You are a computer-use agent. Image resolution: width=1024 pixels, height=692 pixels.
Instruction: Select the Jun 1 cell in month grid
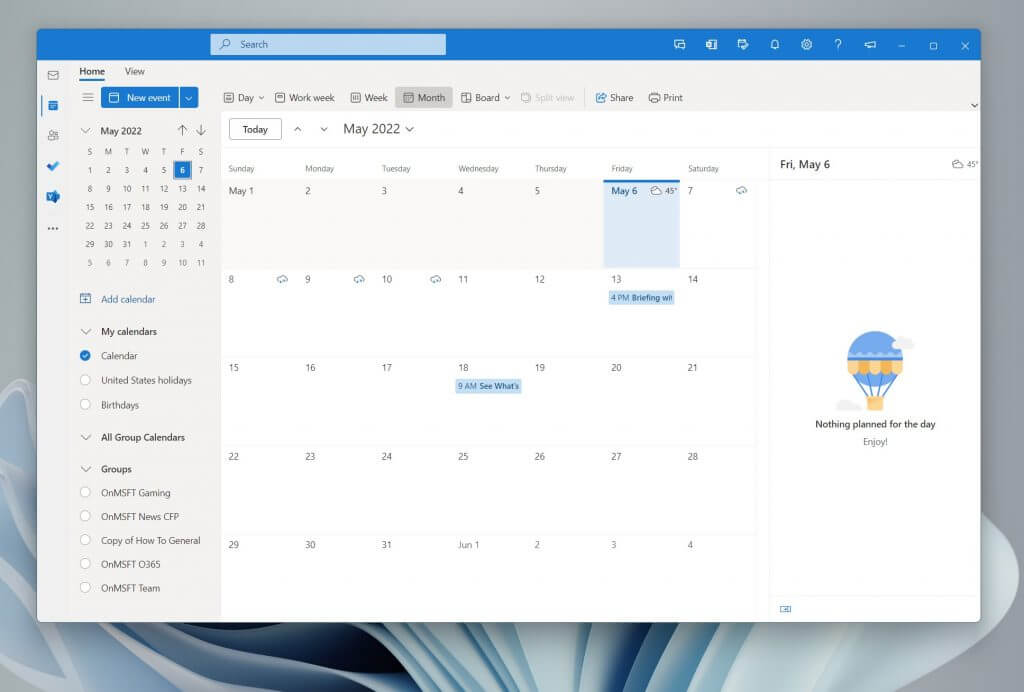(489, 577)
